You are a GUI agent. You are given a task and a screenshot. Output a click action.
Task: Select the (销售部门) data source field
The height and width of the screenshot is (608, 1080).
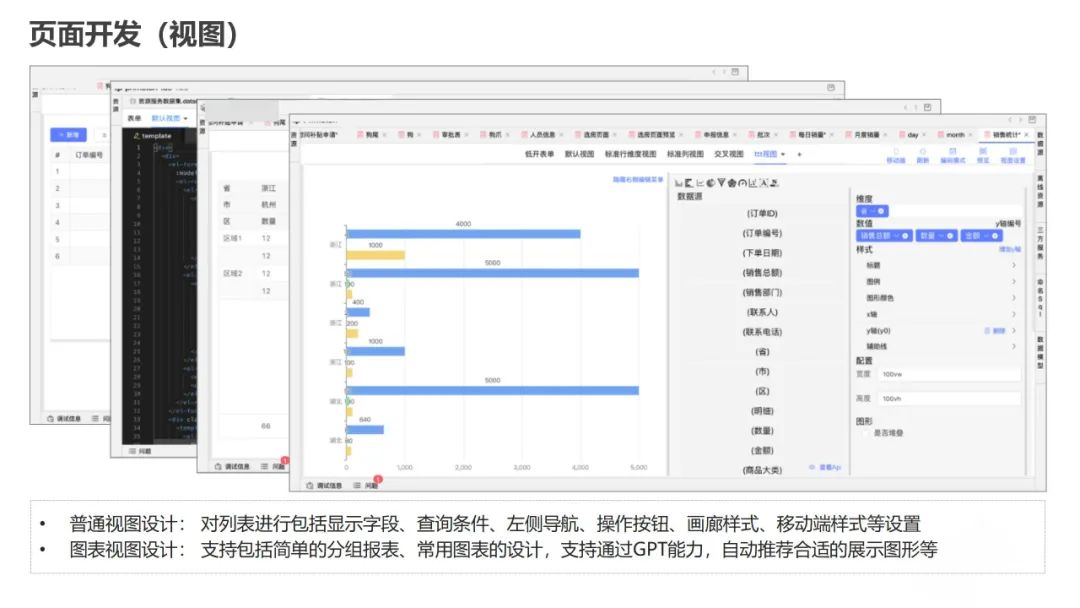tap(762, 293)
